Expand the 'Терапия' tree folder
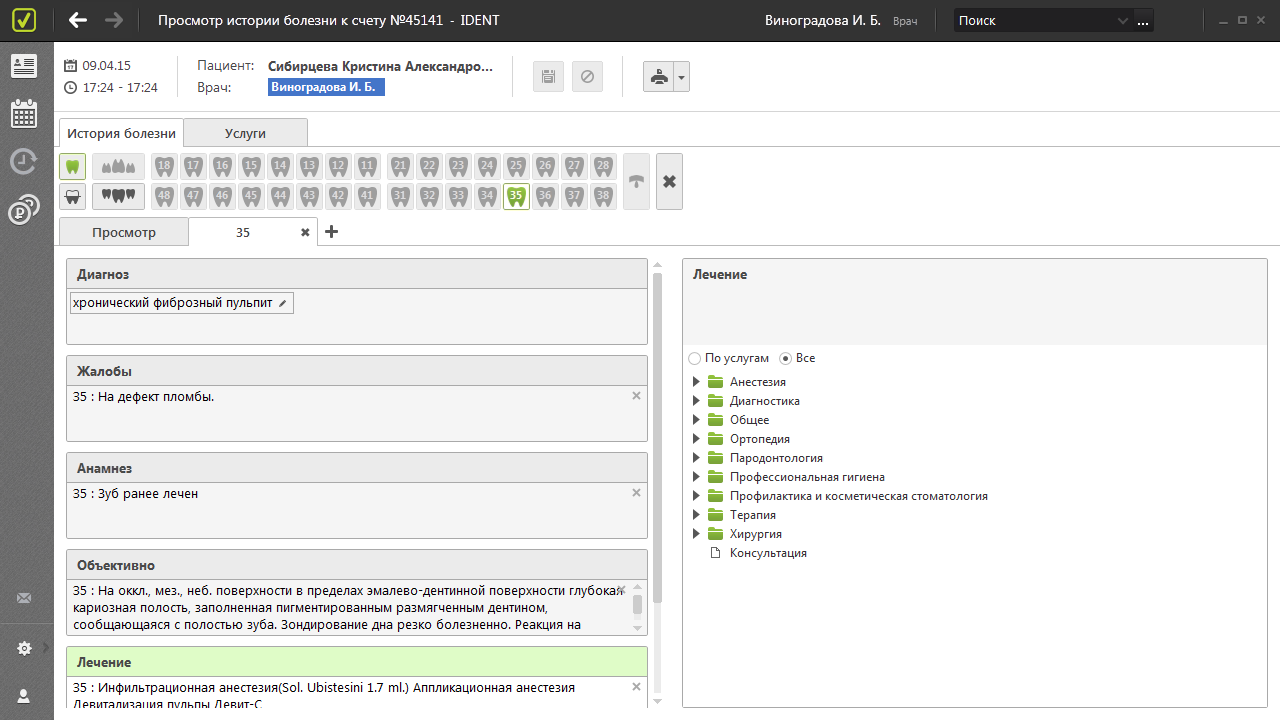Image resolution: width=1280 pixels, height=720 pixels. coord(697,515)
